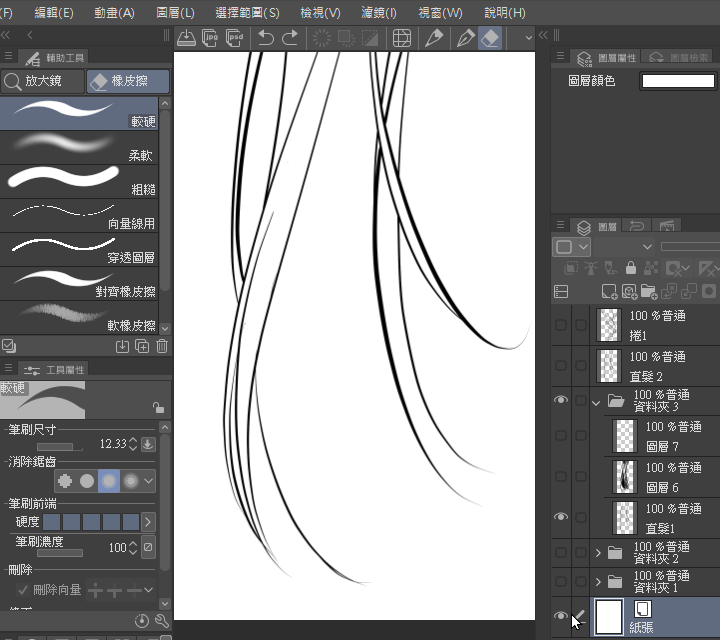Click the white 圖層顏色 swatch
Screen dimensions: 720x640
[678, 81]
